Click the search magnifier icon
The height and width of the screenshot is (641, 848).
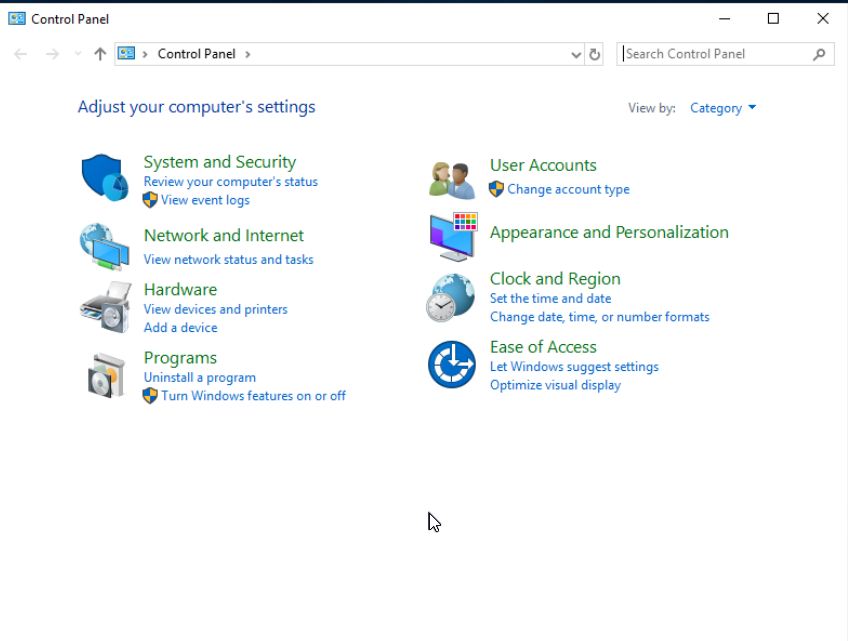pyautogui.click(x=819, y=54)
